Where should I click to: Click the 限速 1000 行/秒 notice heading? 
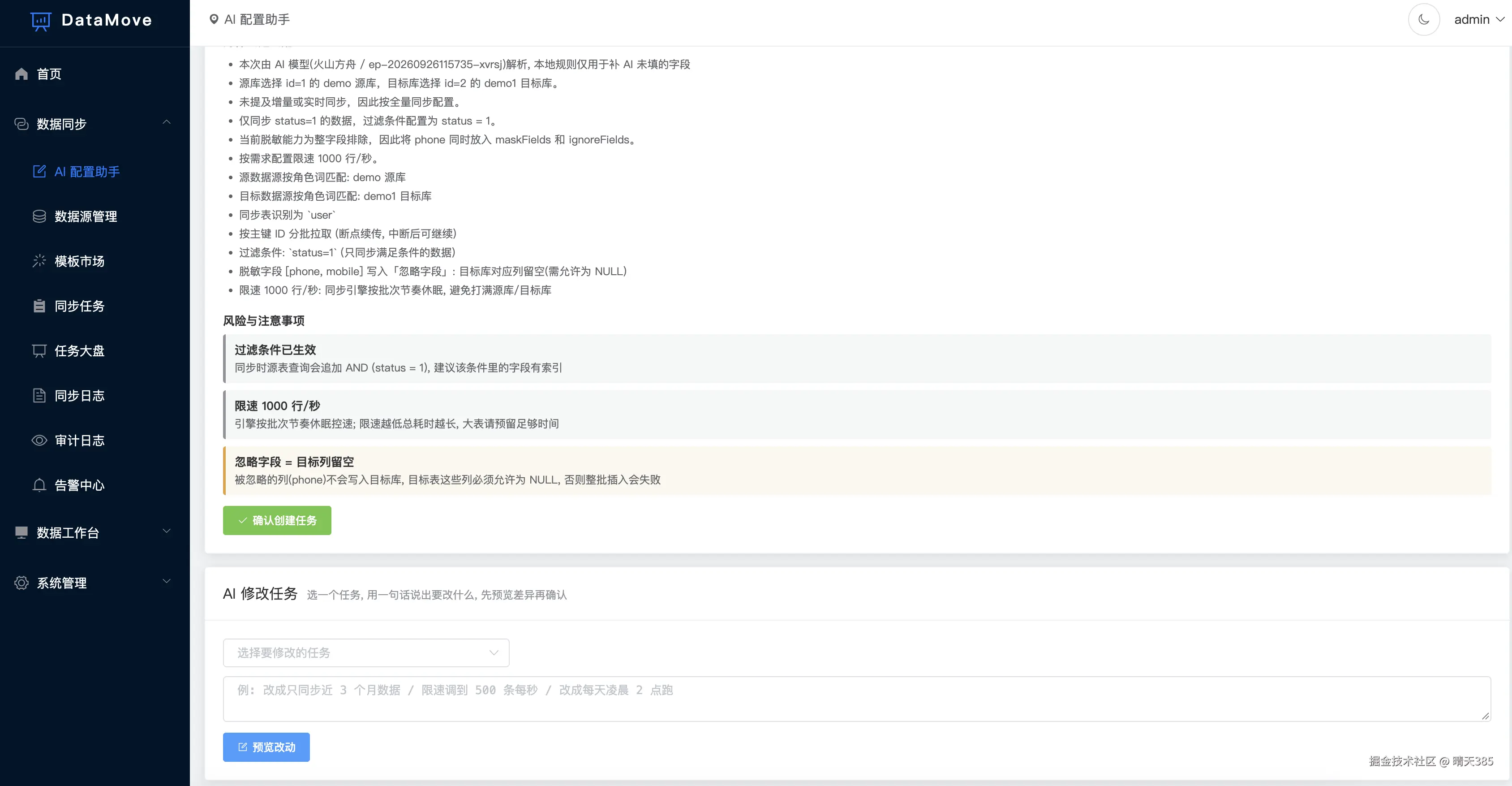pyautogui.click(x=277, y=406)
